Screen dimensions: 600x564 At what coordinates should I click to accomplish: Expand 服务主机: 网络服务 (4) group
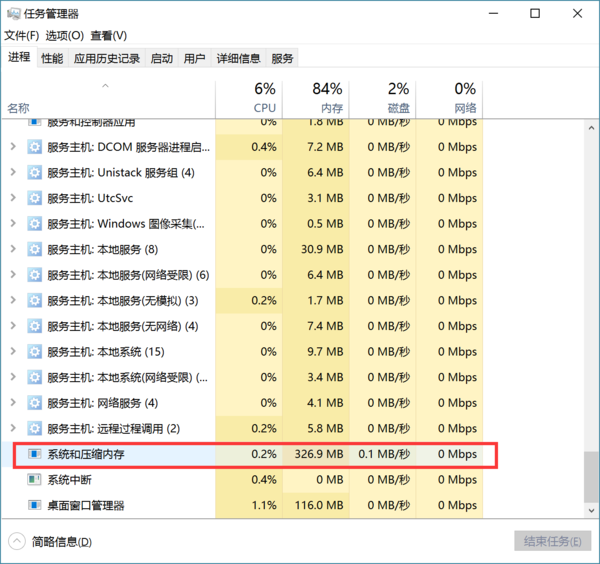13,403
